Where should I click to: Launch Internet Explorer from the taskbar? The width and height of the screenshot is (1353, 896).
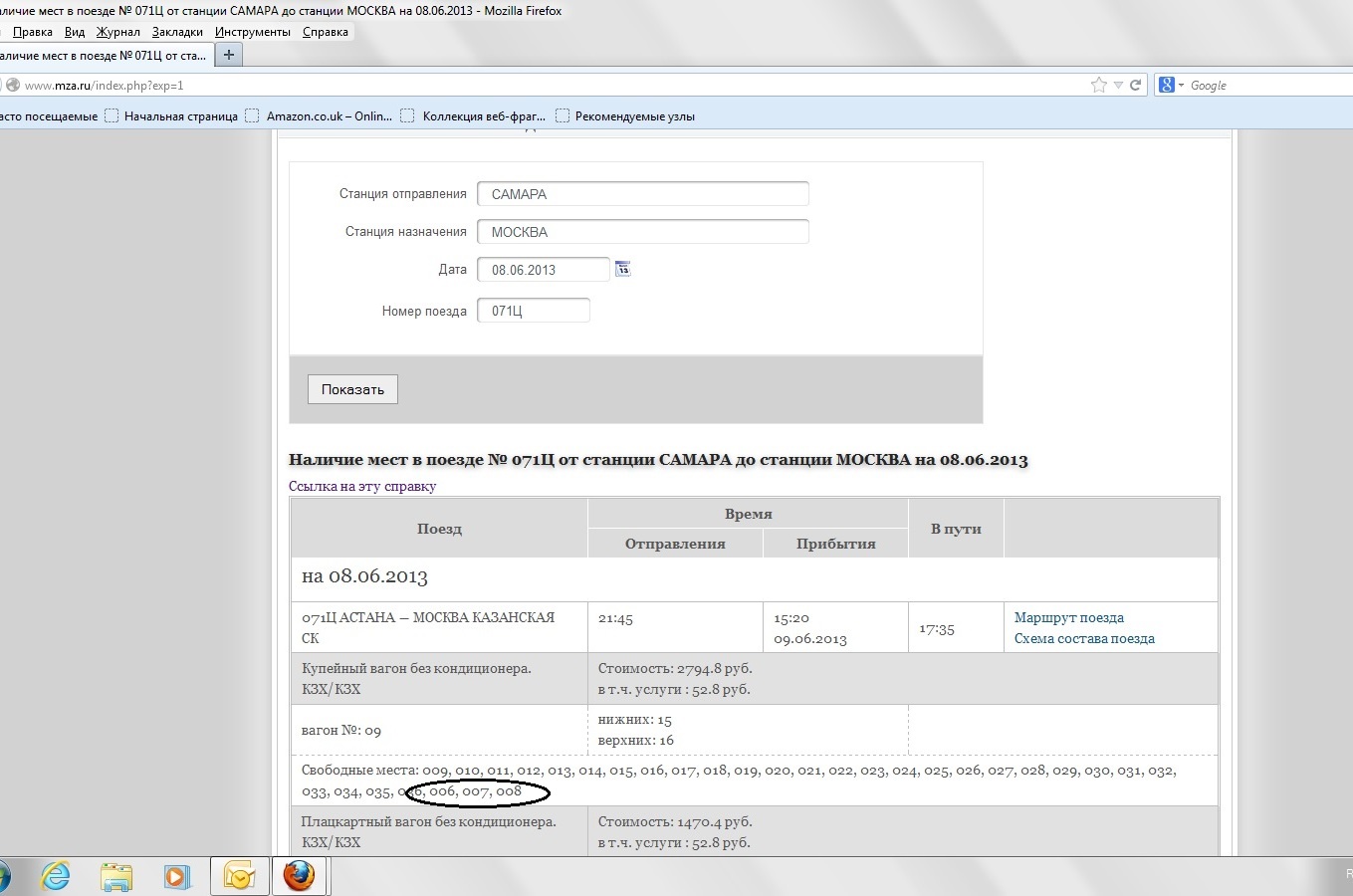click(56, 876)
